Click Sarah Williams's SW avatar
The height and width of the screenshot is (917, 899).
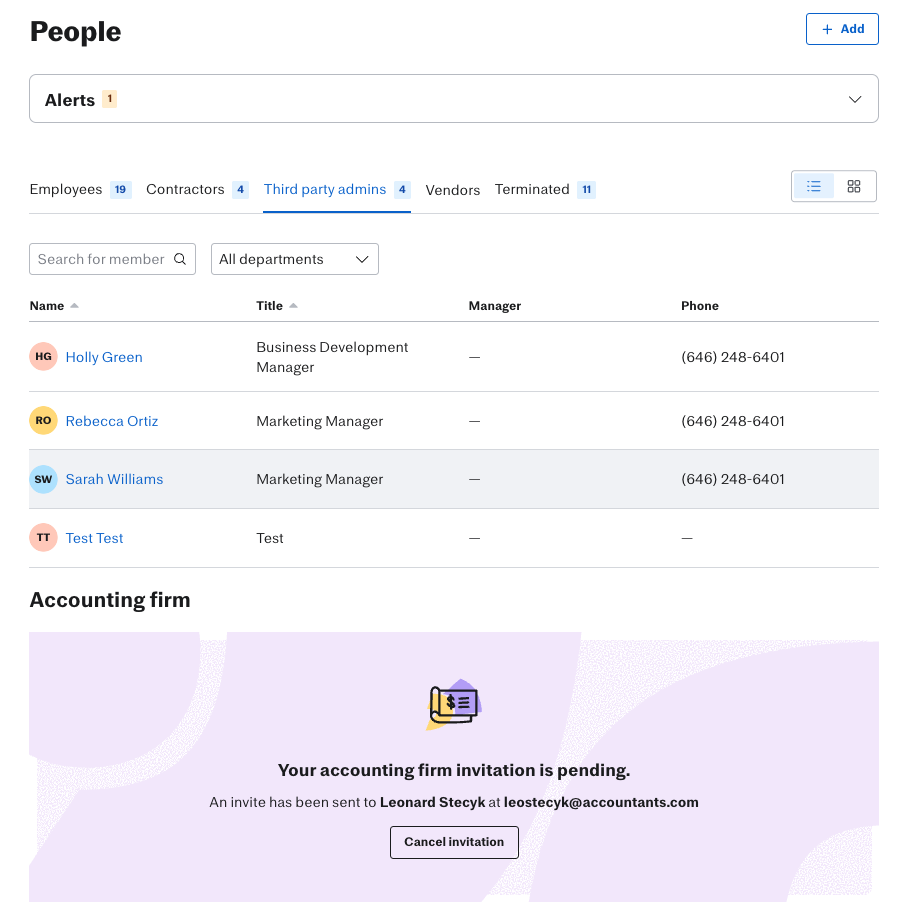[x=43, y=479]
